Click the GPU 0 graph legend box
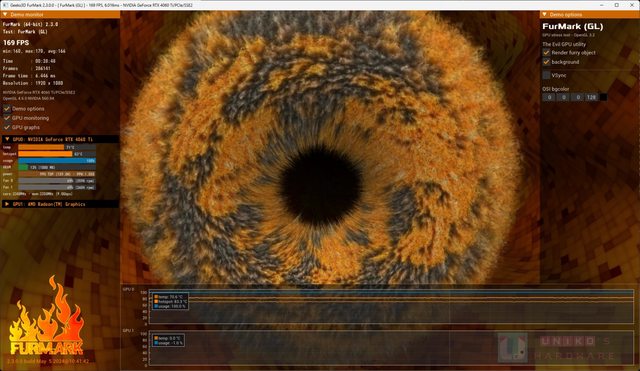The width and height of the screenshot is (640, 371). (170, 301)
